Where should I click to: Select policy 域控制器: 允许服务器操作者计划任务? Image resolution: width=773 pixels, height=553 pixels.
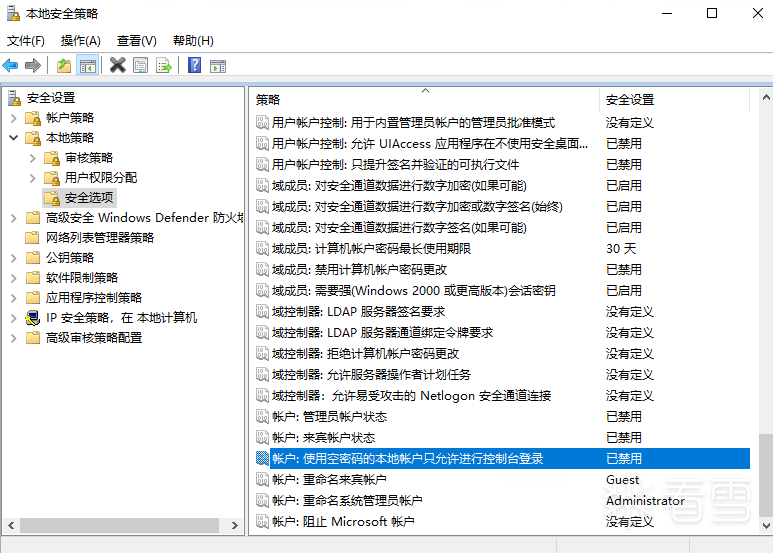click(x=371, y=375)
